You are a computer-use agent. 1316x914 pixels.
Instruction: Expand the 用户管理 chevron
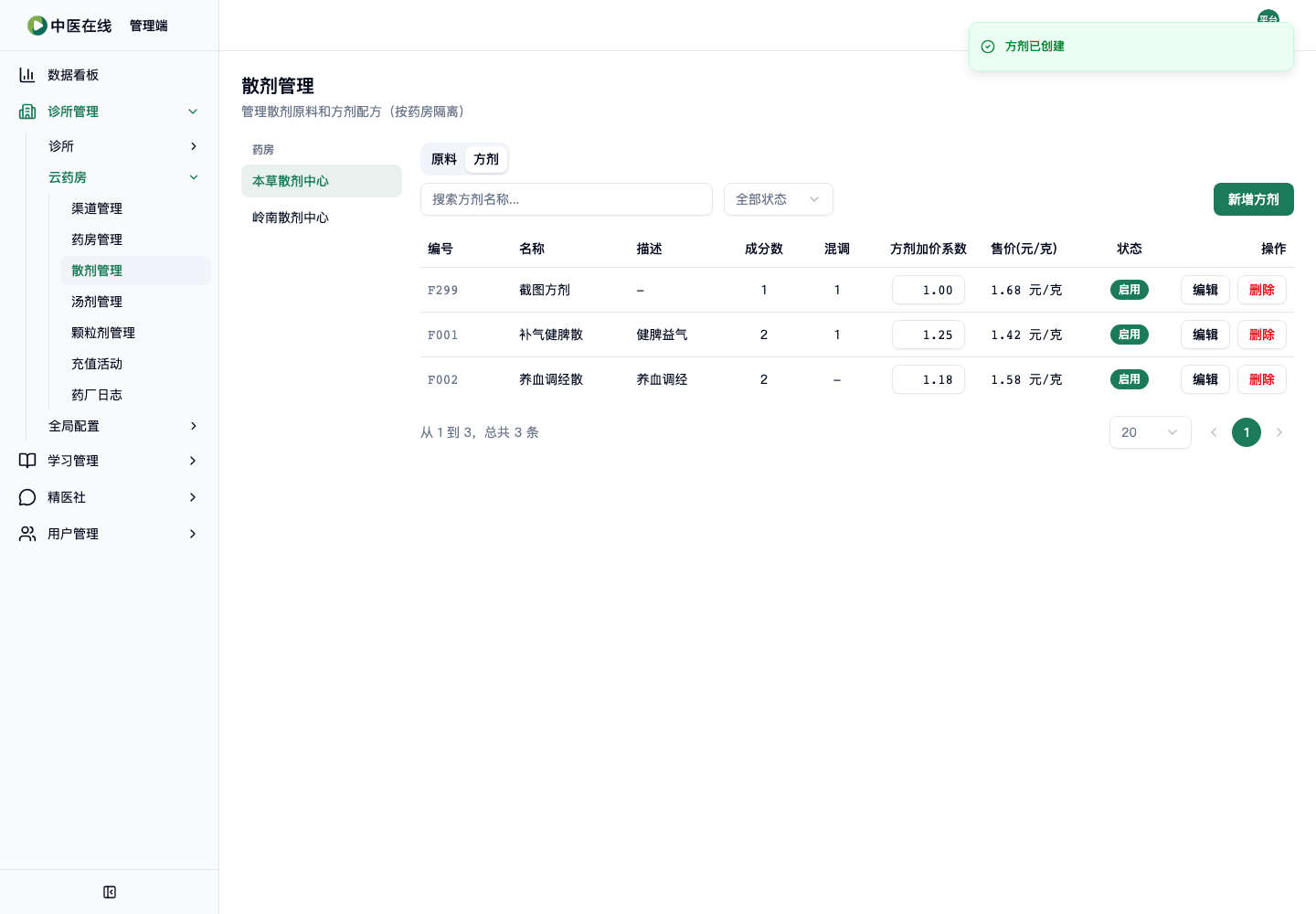(193, 534)
